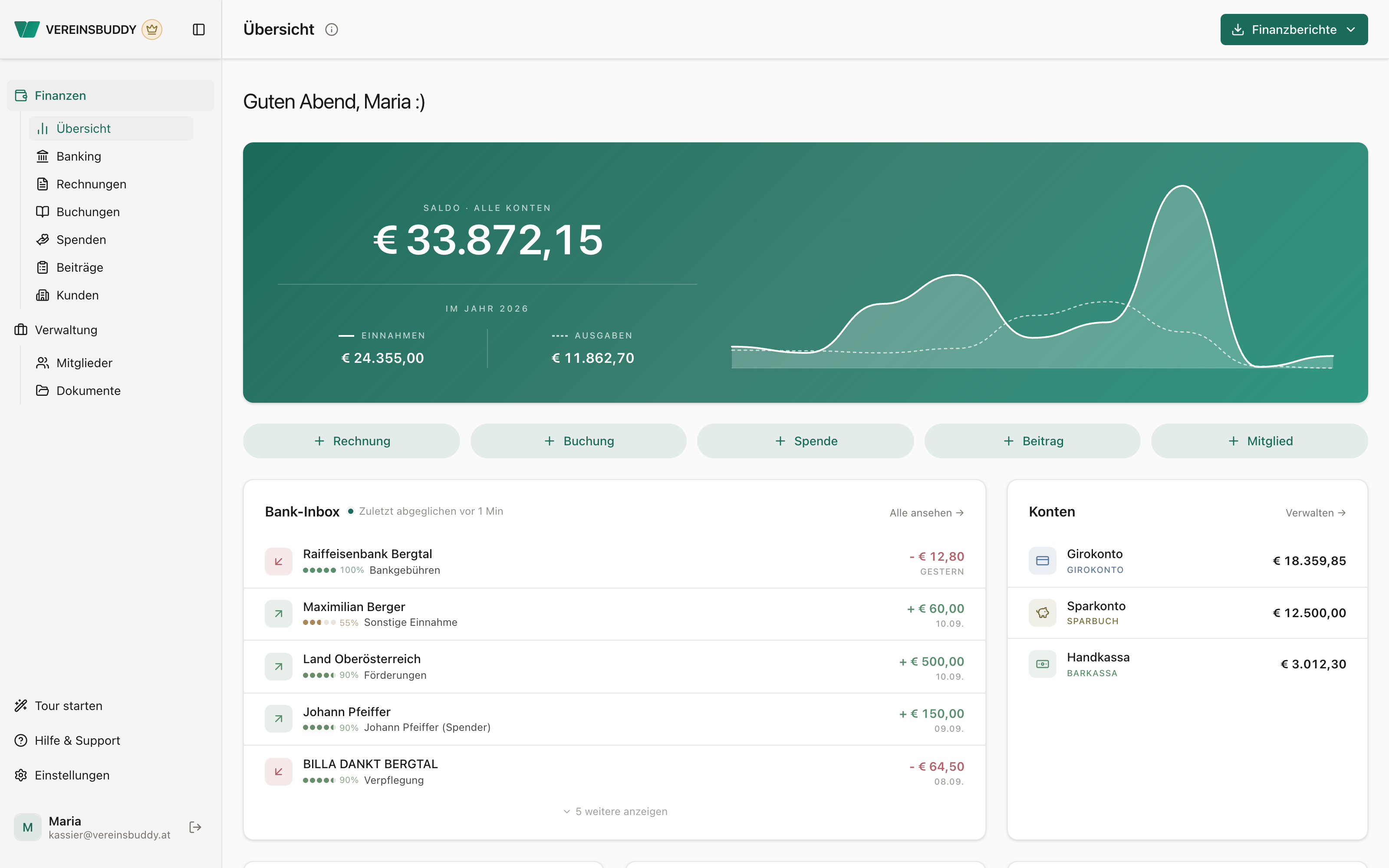Click the Kunden building icon
1389x868 pixels.
tap(43, 295)
